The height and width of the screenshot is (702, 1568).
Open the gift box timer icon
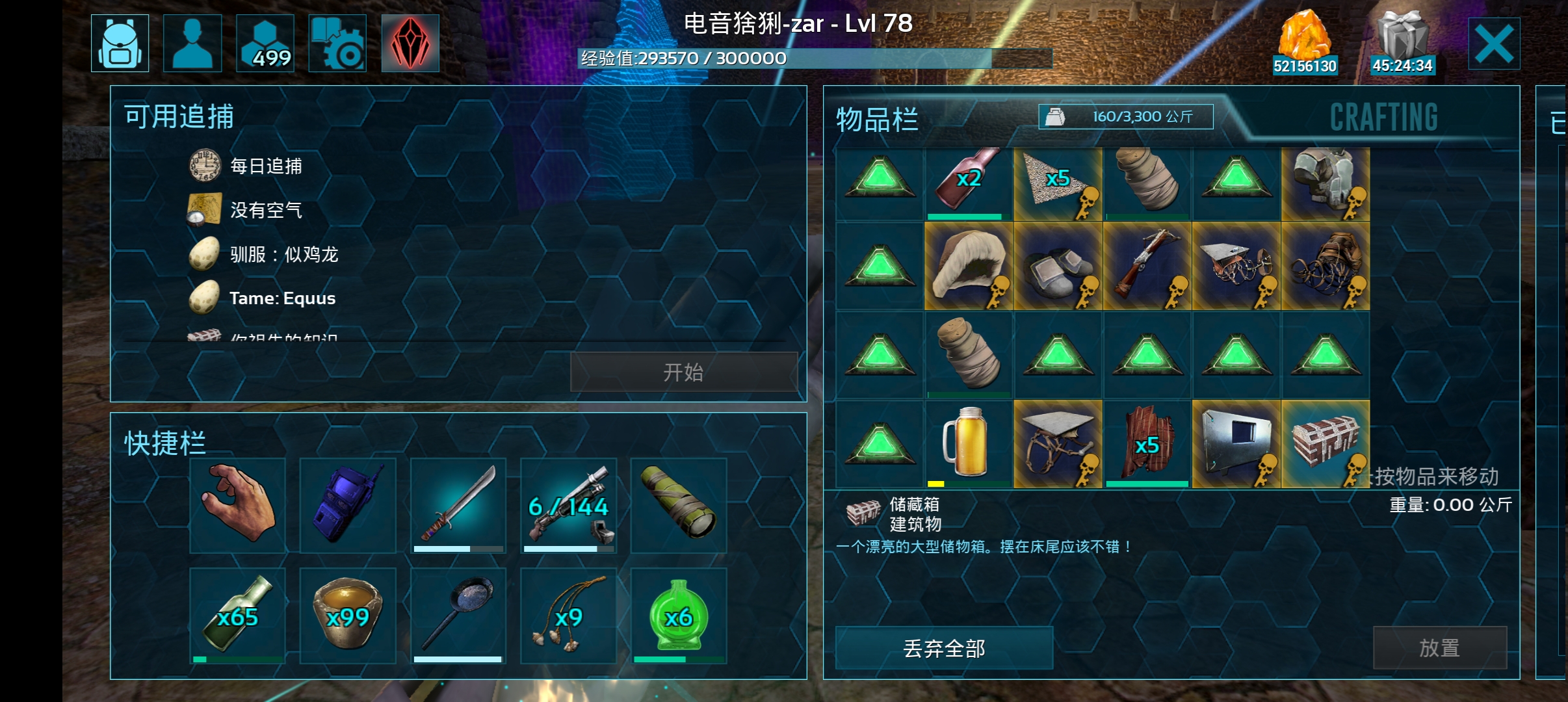pyautogui.click(x=1402, y=43)
